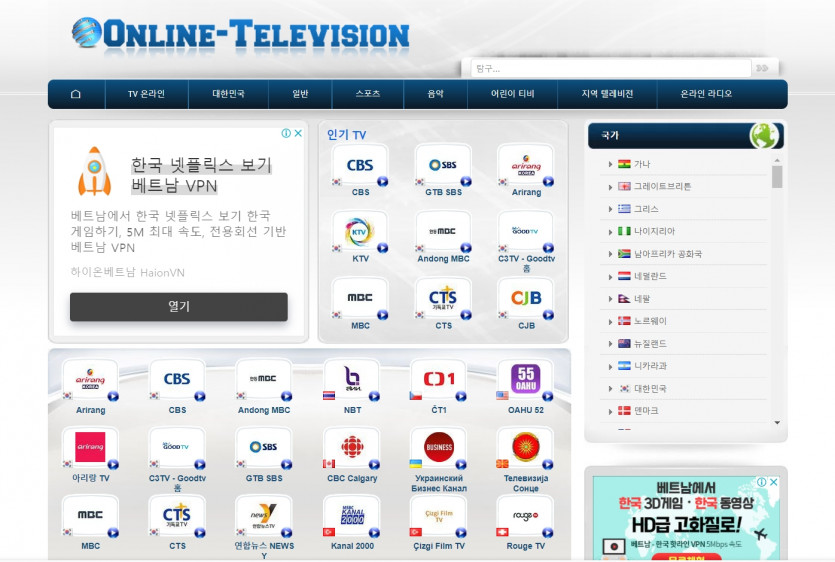Open the 덴마크 country link
835x562 pixels.
pos(646,411)
